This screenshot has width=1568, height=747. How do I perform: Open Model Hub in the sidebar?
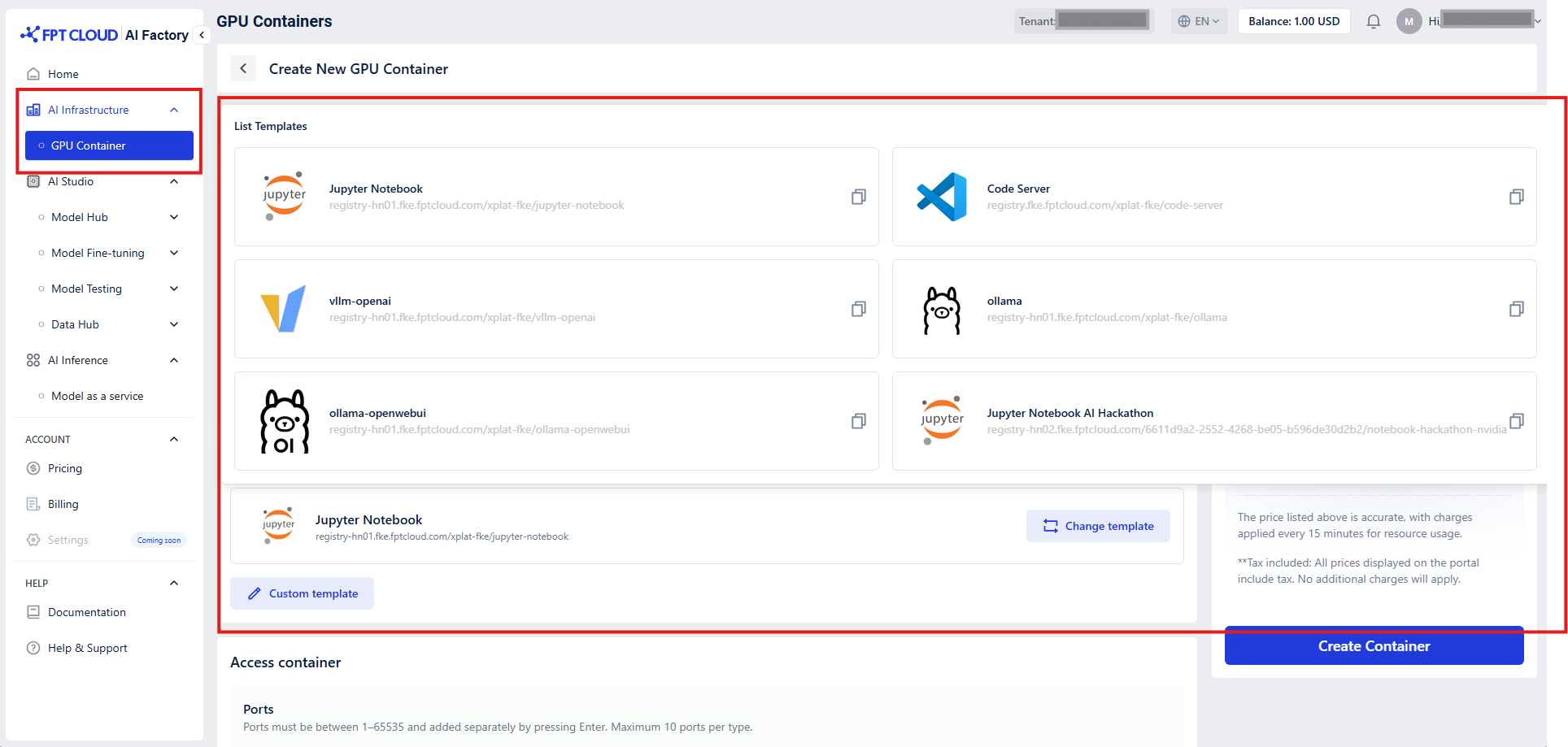click(80, 217)
